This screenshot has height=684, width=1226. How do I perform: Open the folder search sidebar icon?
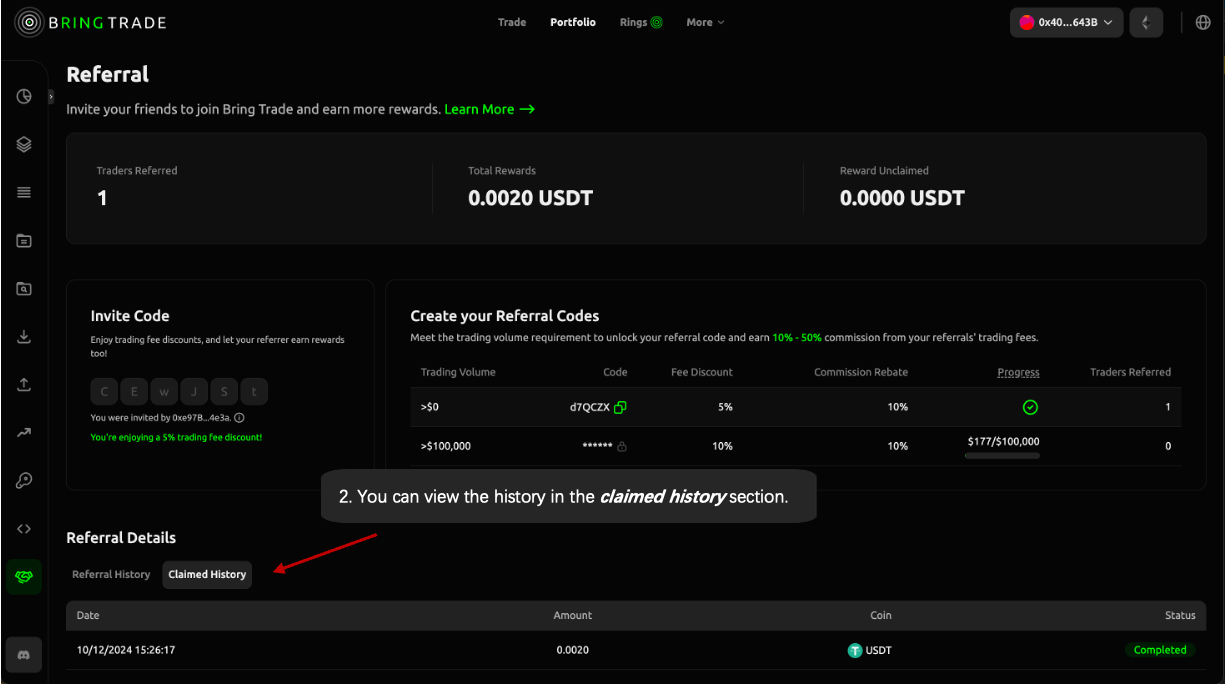[x=24, y=289]
